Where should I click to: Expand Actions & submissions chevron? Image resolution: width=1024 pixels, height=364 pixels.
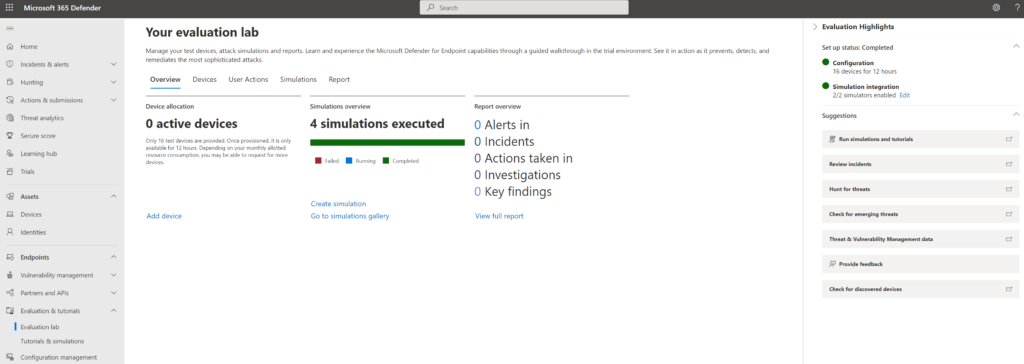point(114,100)
